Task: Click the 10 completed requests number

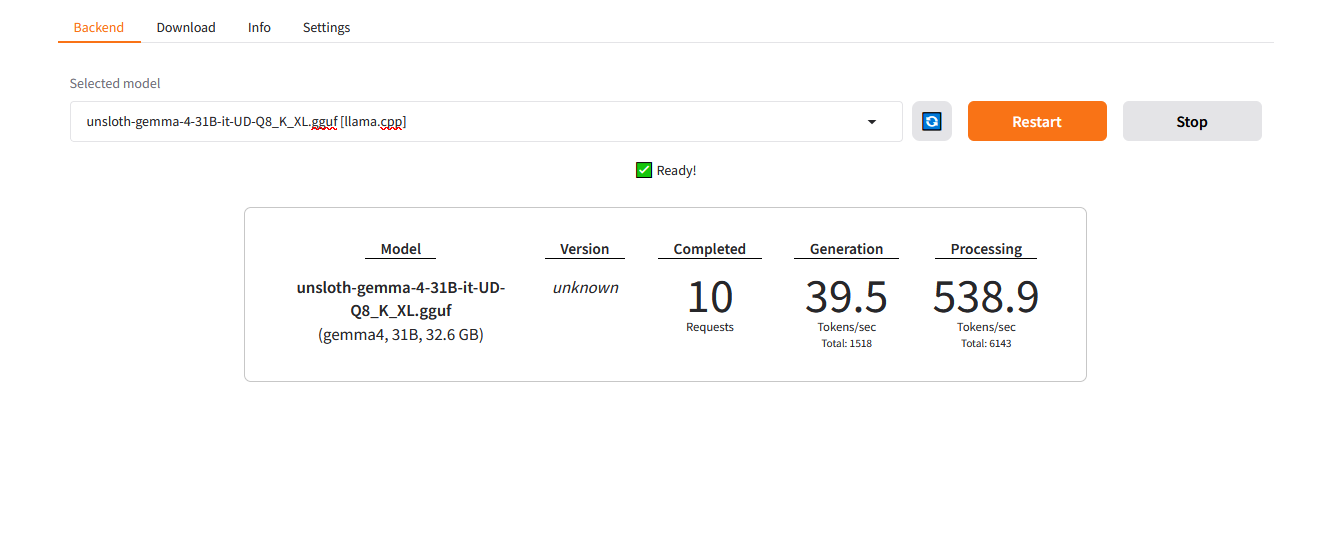Action: 710,297
